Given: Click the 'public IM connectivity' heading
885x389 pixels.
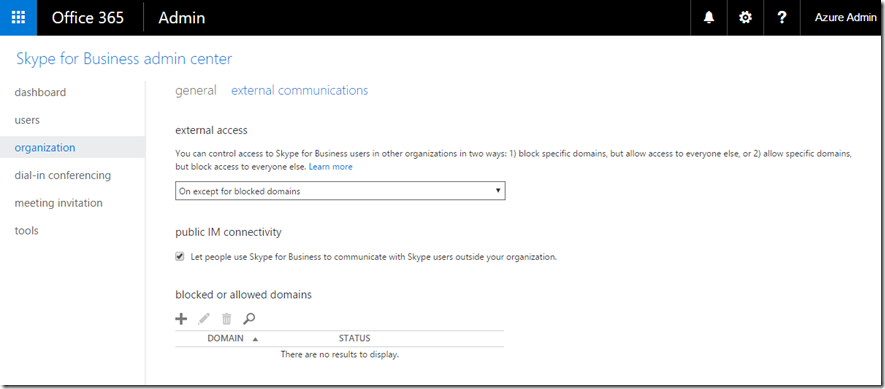Looking at the screenshot, I should coord(228,231).
